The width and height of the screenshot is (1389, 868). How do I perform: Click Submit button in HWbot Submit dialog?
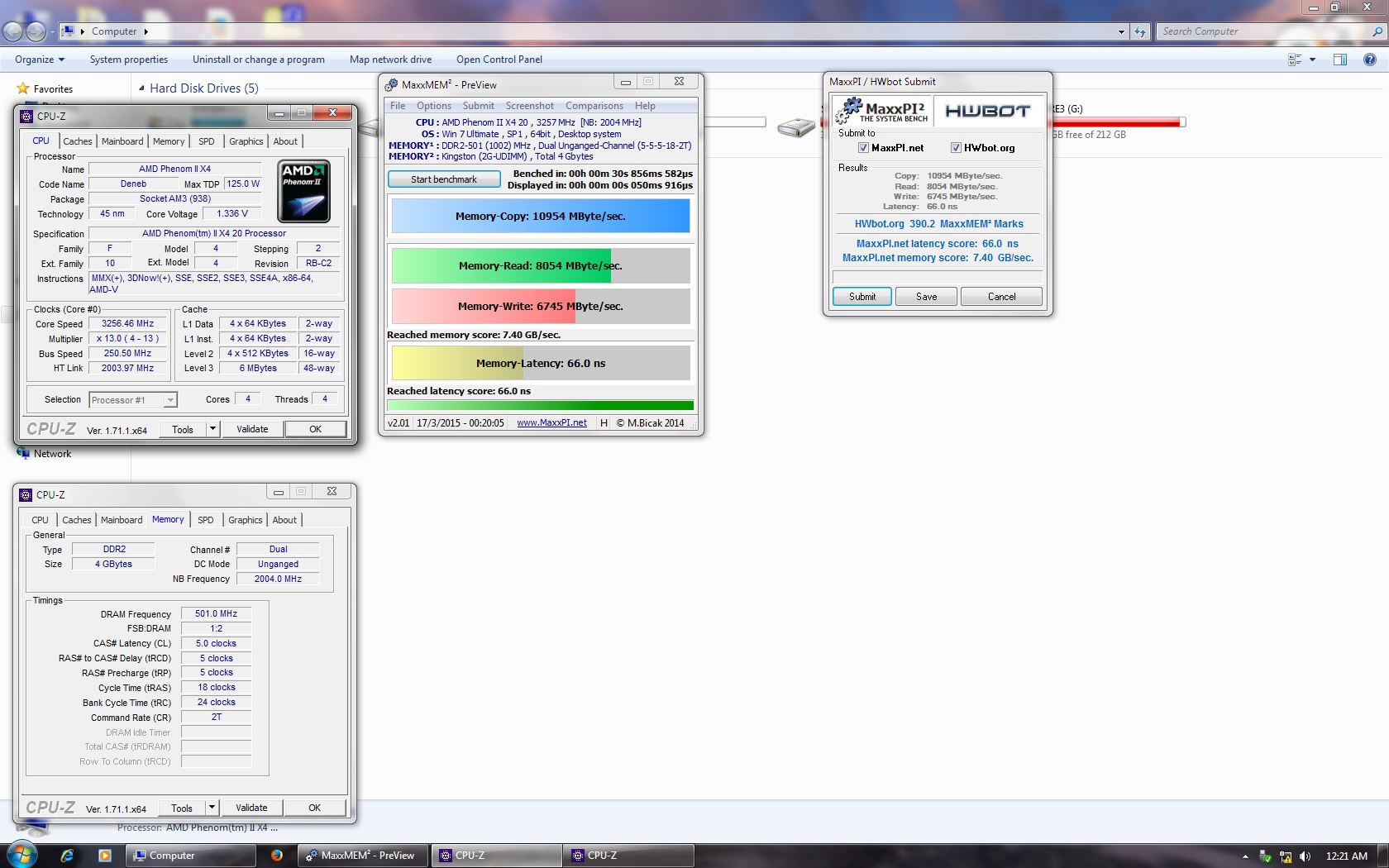coord(862,297)
